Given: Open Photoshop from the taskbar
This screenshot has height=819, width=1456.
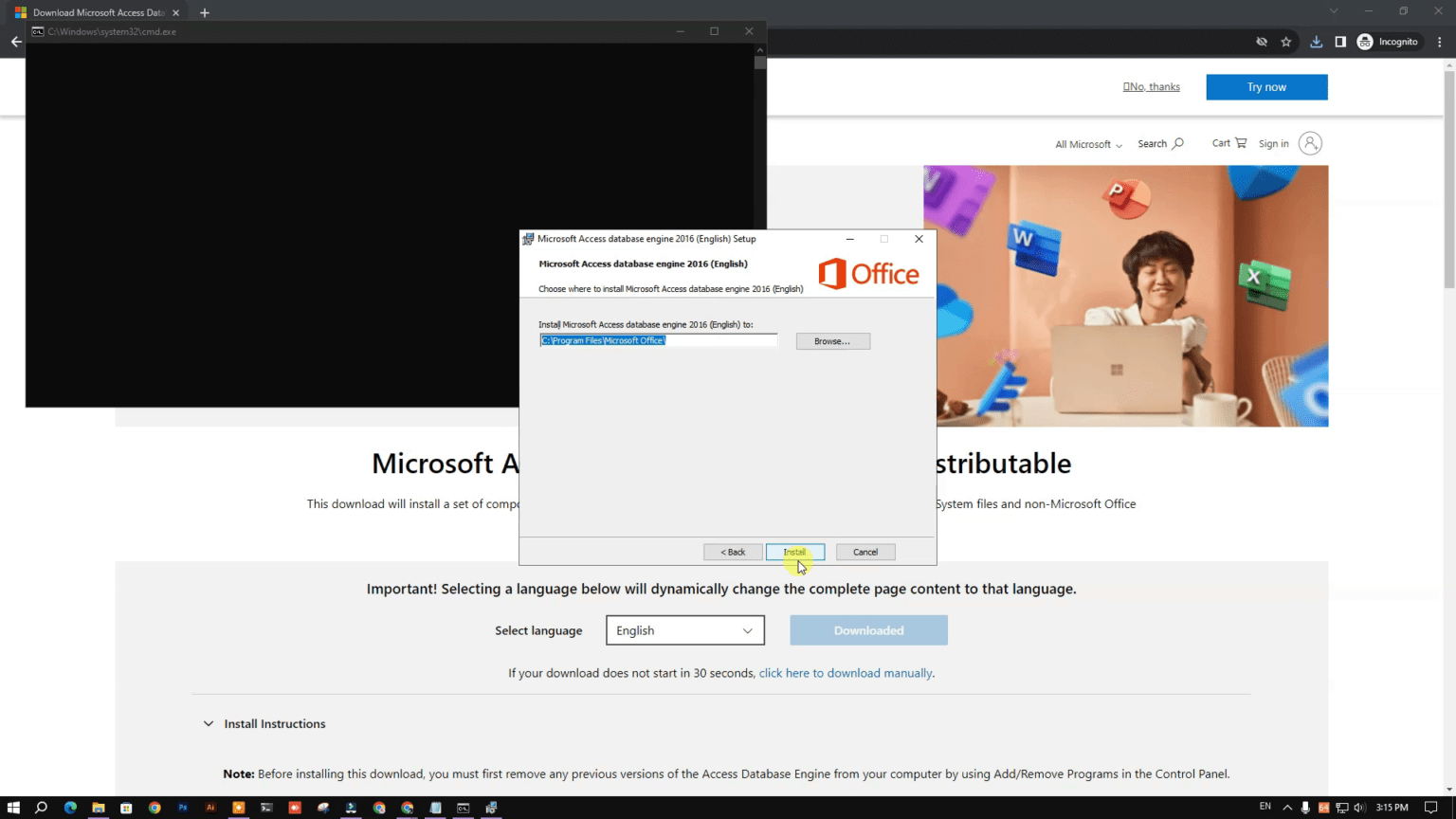Looking at the screenshot, I should coord(183,808).
